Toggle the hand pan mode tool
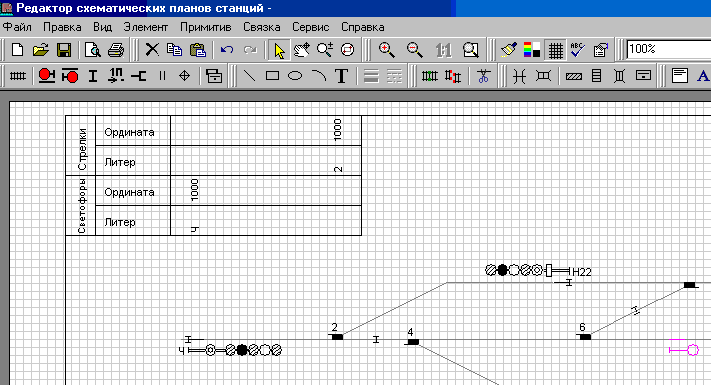712x387 pixels. click(x=302, y=50)
